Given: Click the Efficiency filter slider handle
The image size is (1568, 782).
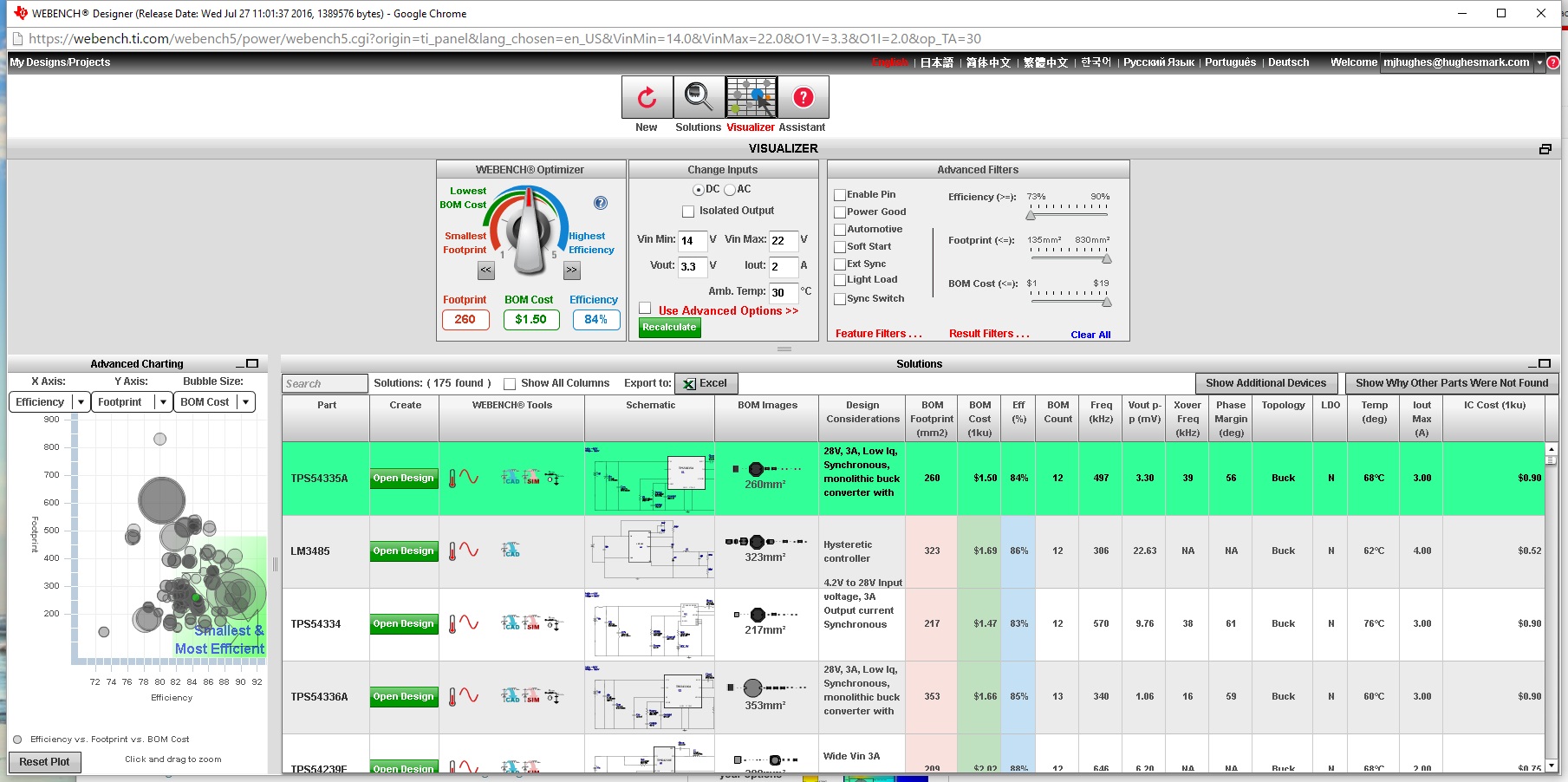Looking at the screenshot, I should click(x=1031, y=215).
